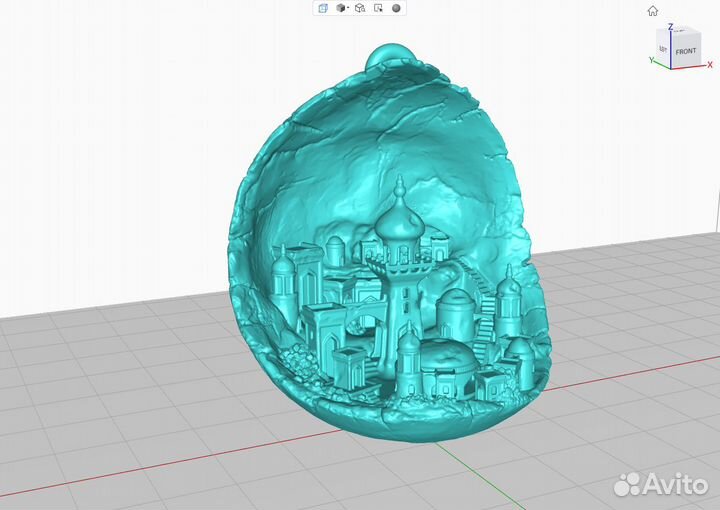Image resolution: width=720 pixels, height=510 pixels.
Task: Click the FRONT face of view cube
Action: 686,51
